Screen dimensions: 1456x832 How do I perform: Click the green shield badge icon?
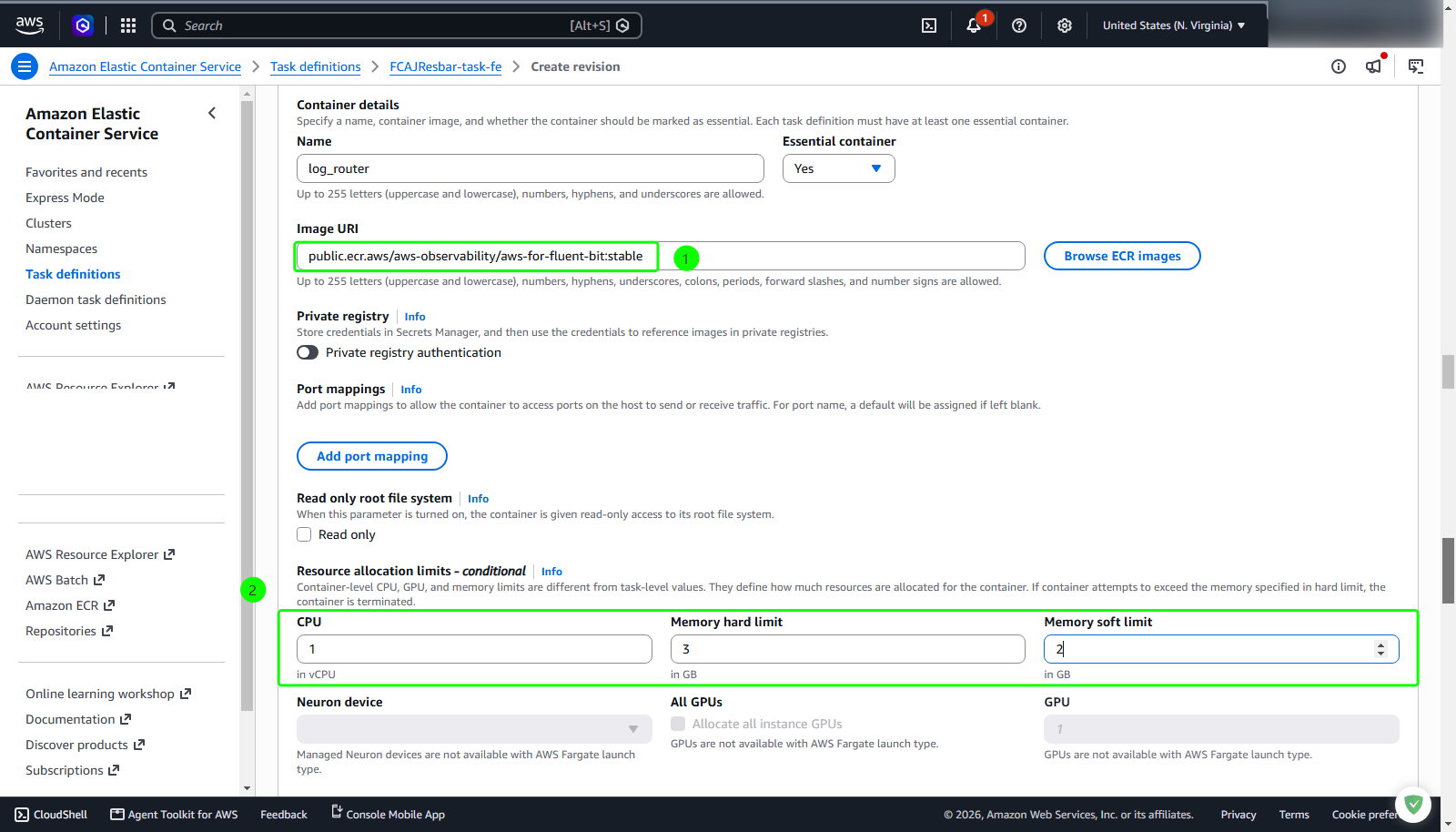point(1413,804)
